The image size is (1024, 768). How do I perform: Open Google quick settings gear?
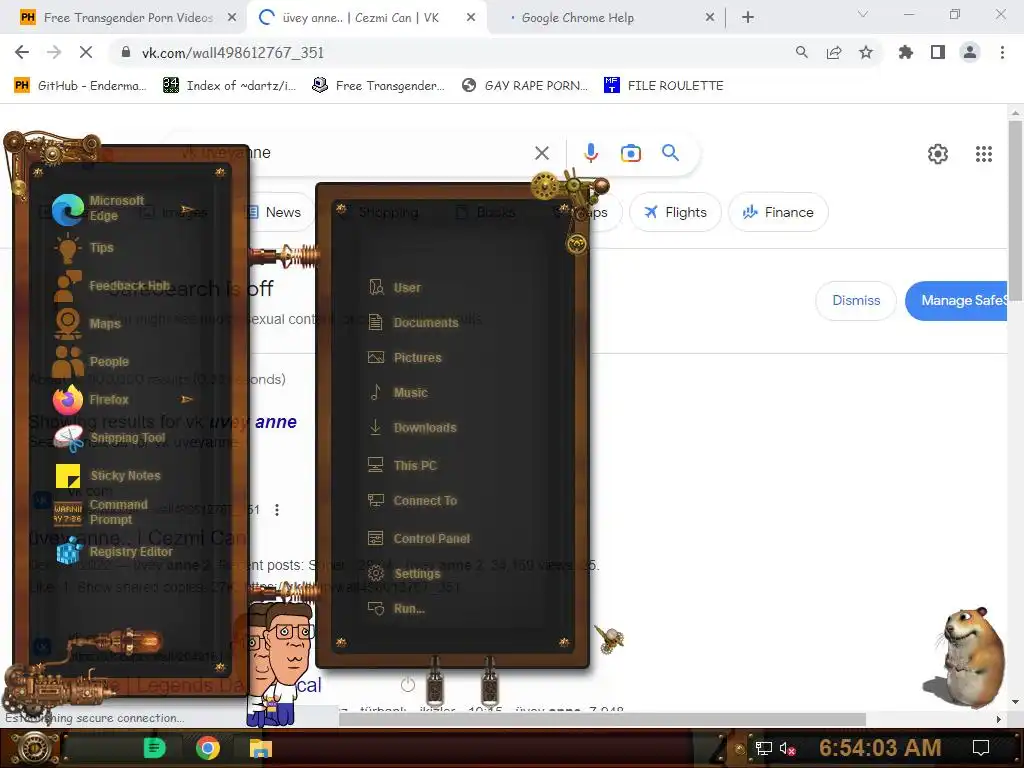938,153
